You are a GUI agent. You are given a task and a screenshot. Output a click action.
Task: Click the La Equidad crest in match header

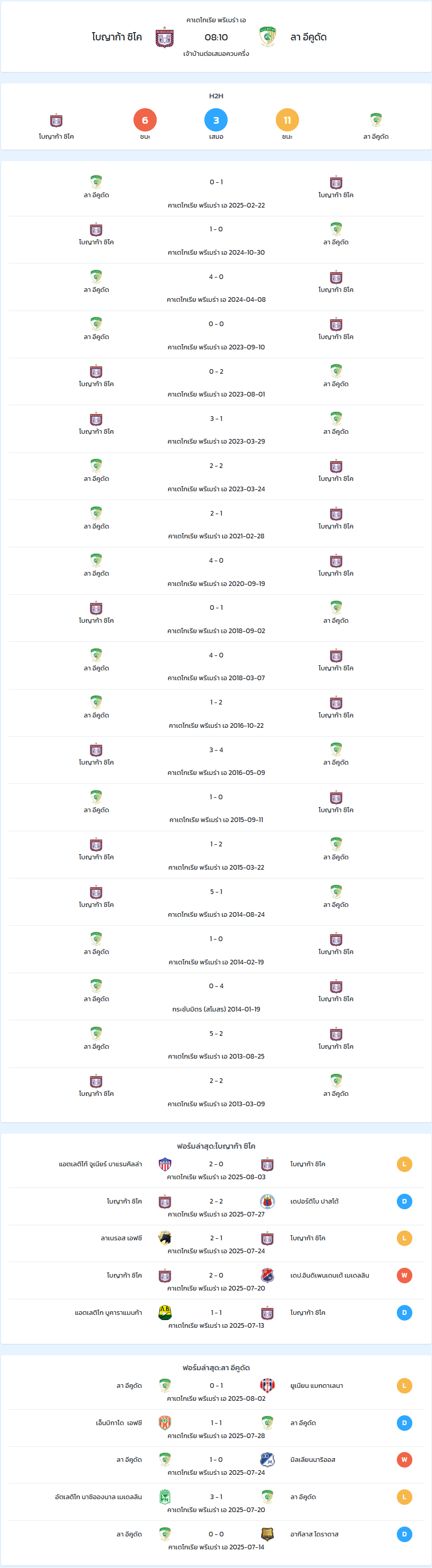click(267, 37)
